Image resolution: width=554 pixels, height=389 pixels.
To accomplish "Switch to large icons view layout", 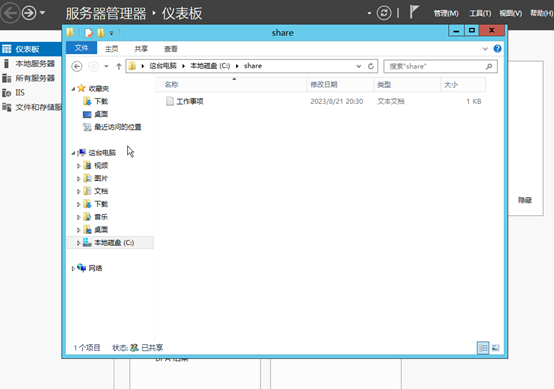I will tap(495, 348).
